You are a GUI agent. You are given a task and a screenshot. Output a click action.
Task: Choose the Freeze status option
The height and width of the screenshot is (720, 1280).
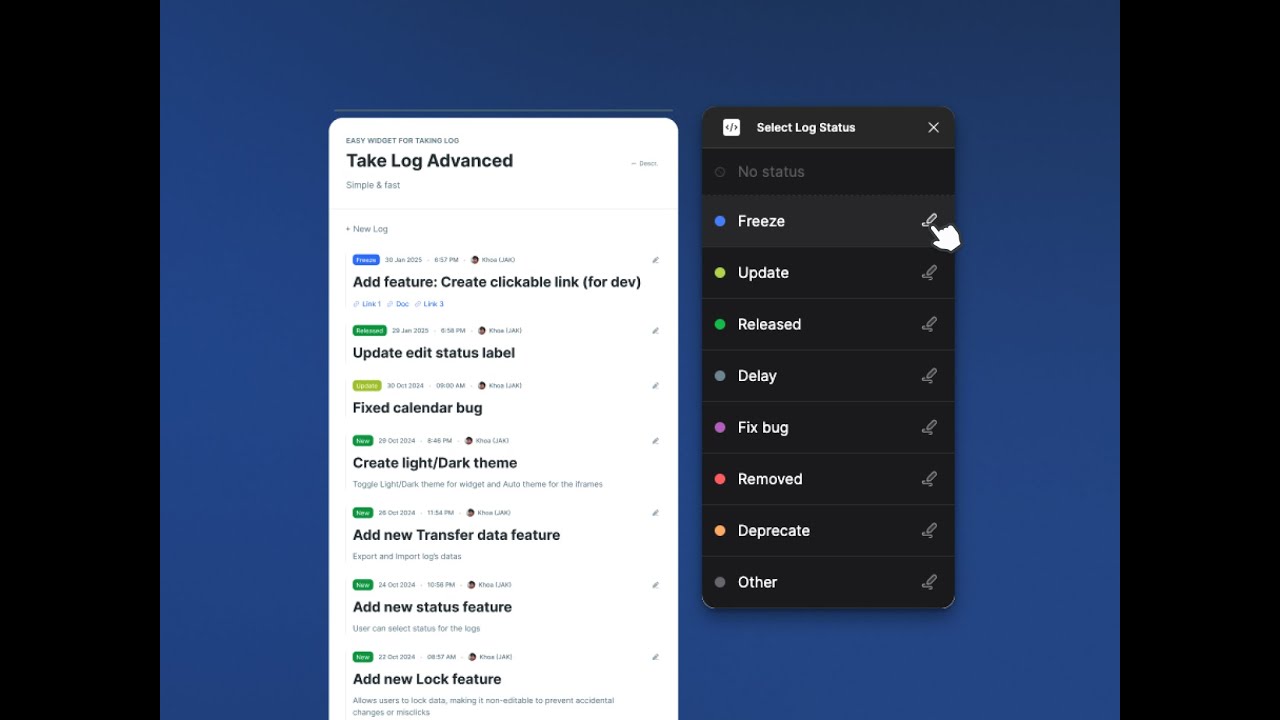point(828,221)
